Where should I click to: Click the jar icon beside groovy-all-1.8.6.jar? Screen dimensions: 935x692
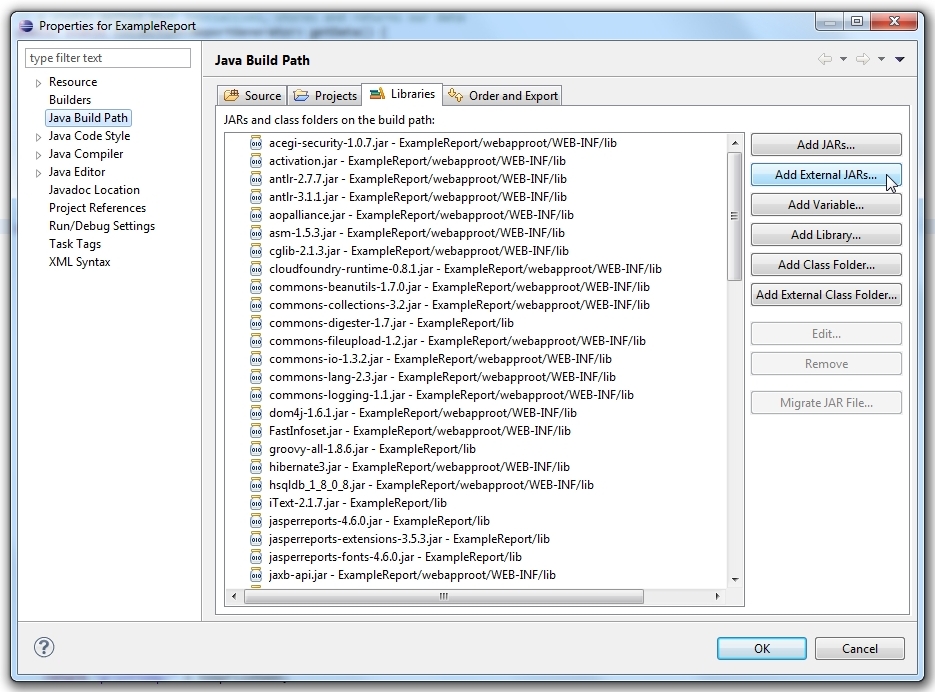click(256, 449)
